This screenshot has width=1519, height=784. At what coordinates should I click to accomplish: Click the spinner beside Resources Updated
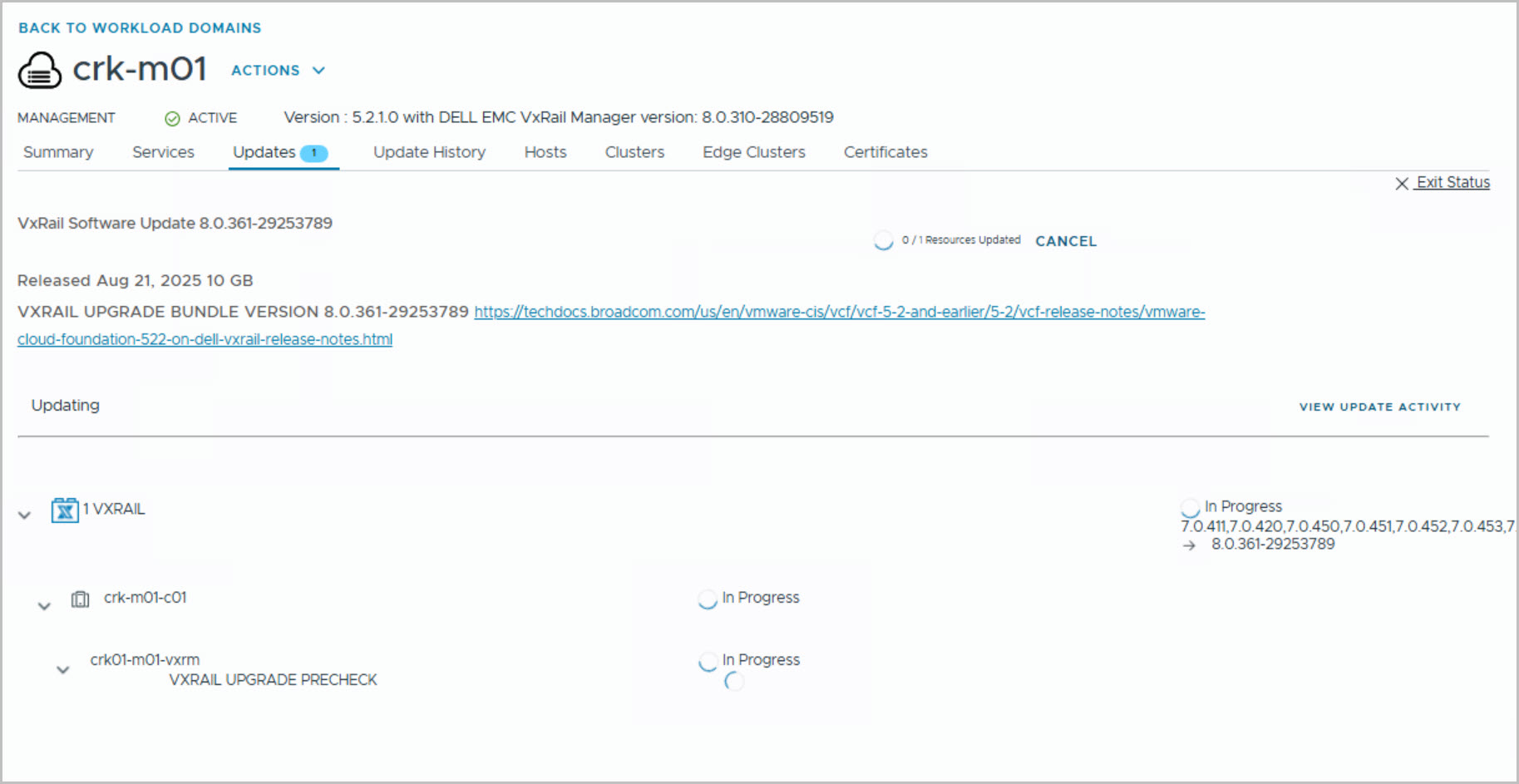(x=883, y=240)
